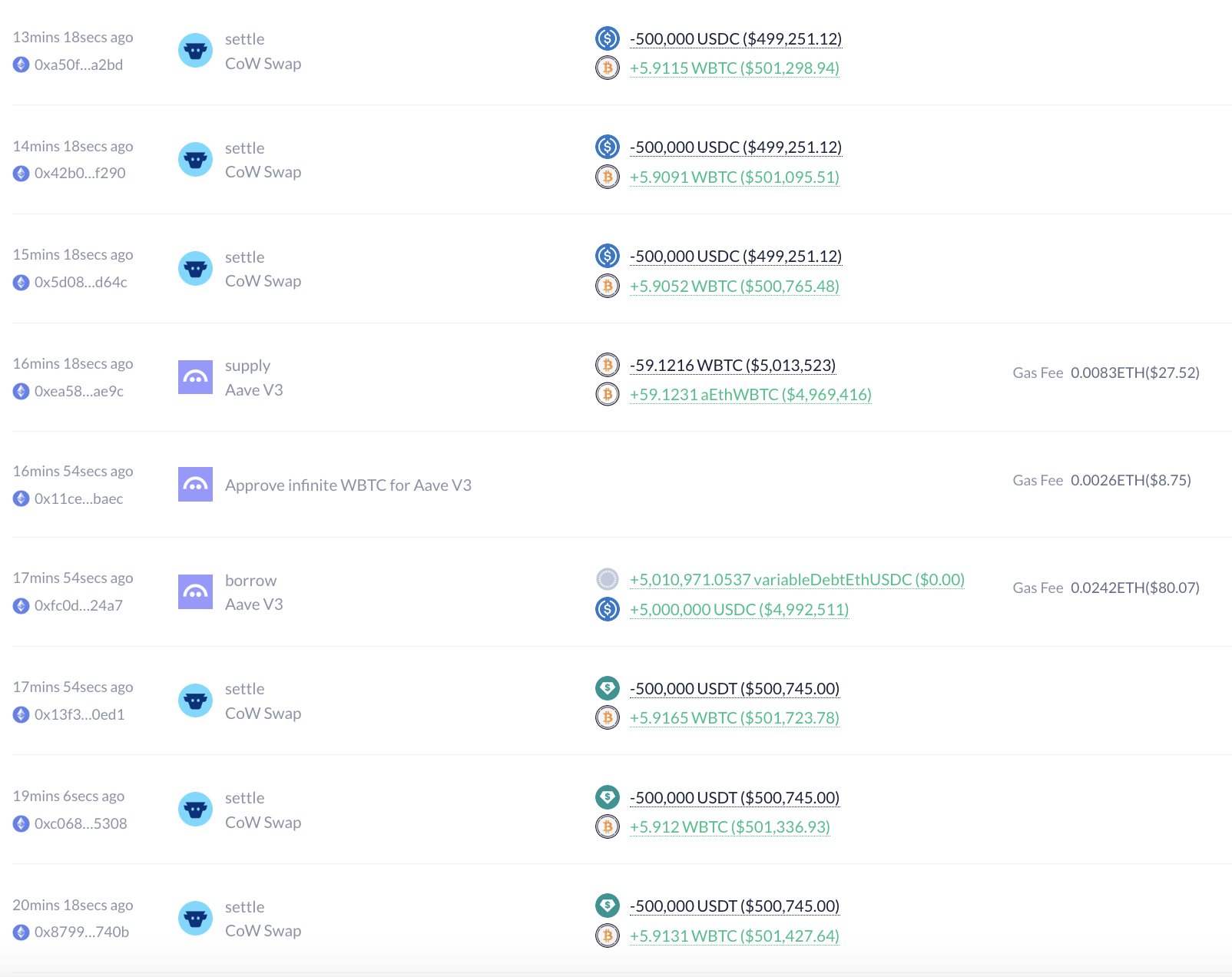Click USDC icon beside +5,000,000 USDC
1232x977 pixels.
(x=608, y=609)
